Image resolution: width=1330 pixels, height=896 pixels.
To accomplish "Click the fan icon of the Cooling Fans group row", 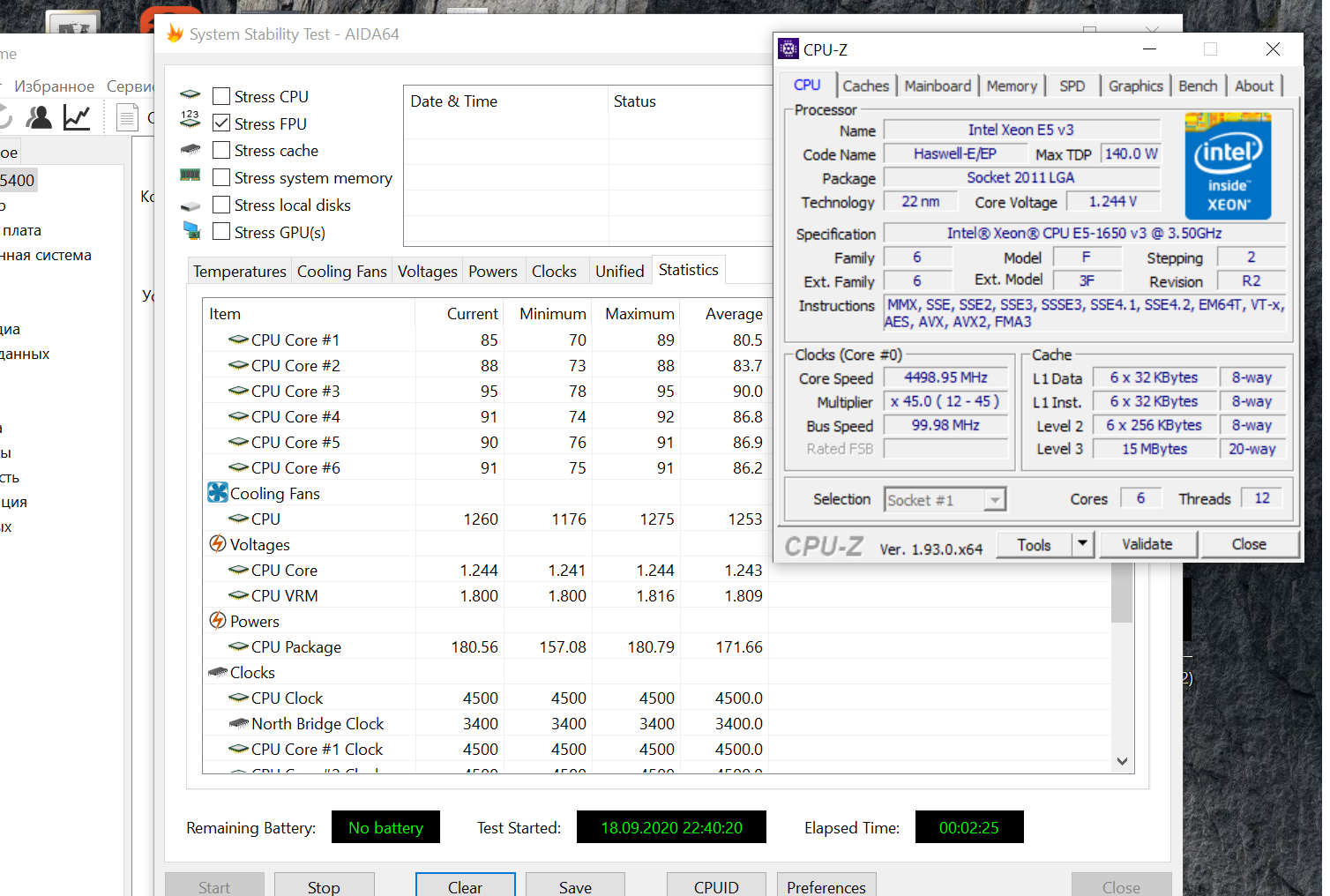I will click(x=218, y=492).
